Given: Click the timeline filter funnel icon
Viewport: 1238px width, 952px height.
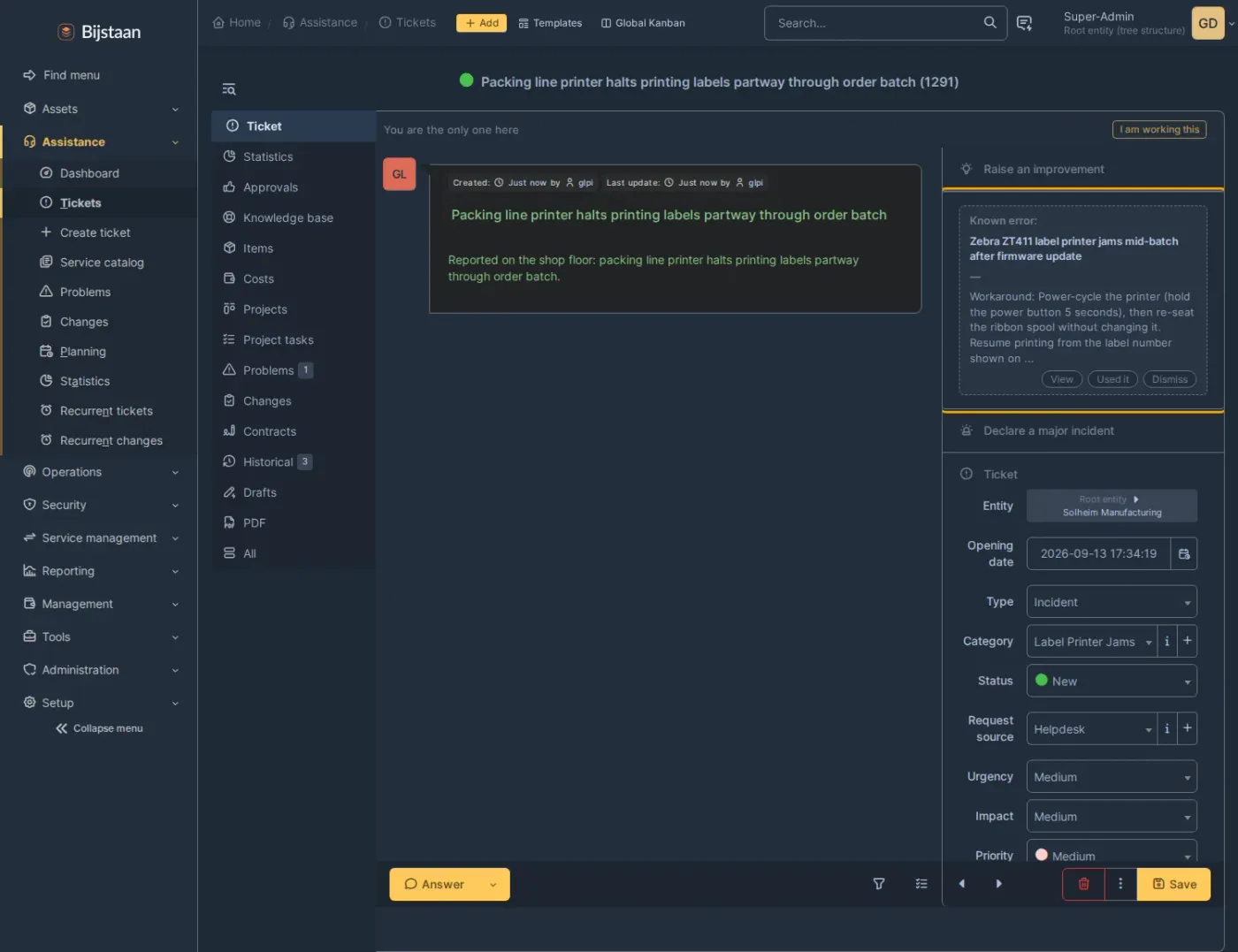Looking at the screenshot, I should [x=879, y=884].
